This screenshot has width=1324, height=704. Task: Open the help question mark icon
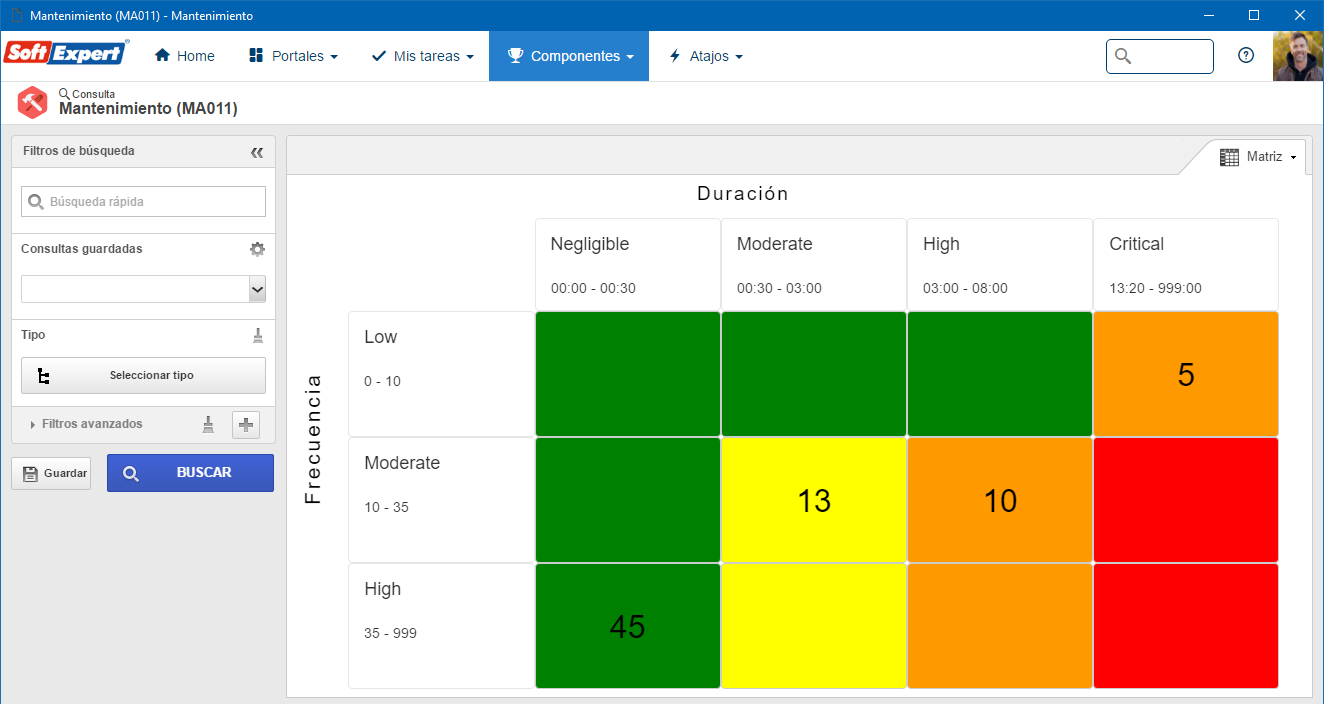[x=1246, y=56]
